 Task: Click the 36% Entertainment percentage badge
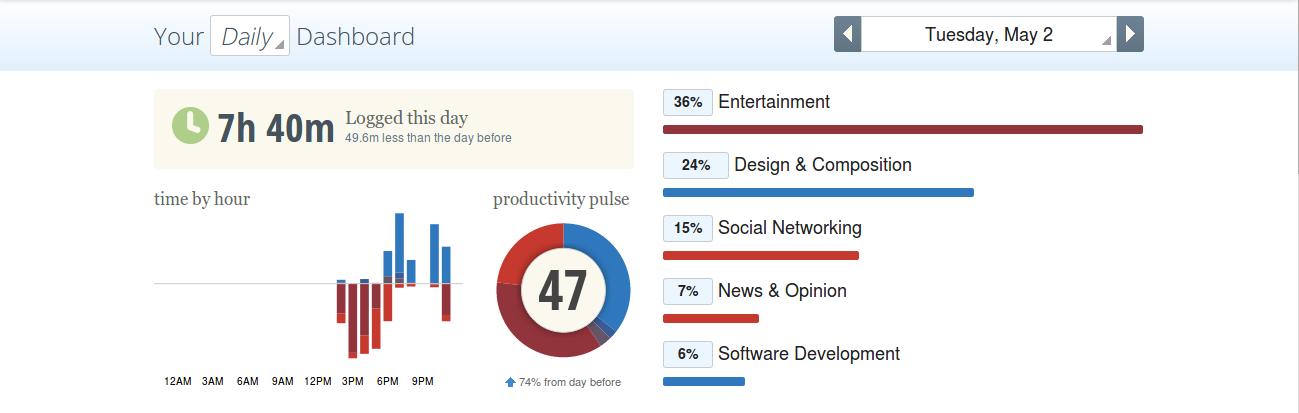(688, 102)
